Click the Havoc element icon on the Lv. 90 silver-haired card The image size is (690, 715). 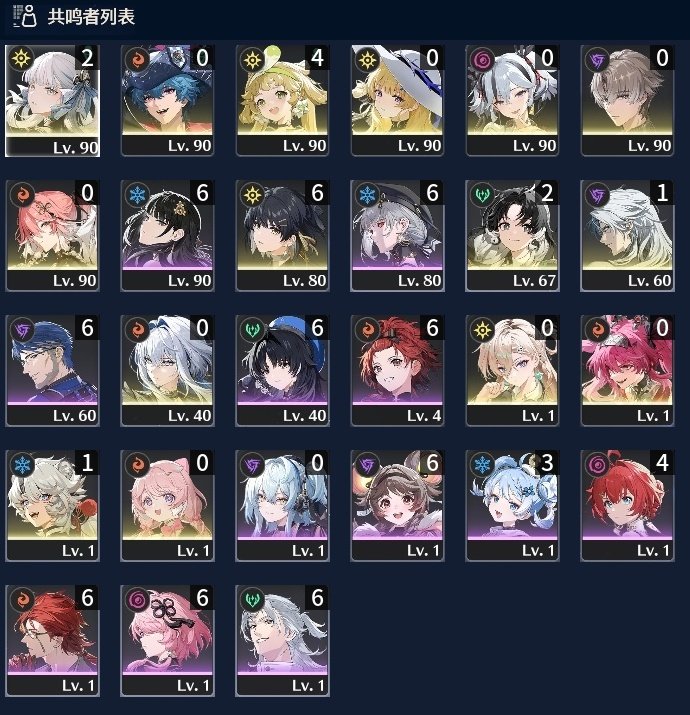482,60
